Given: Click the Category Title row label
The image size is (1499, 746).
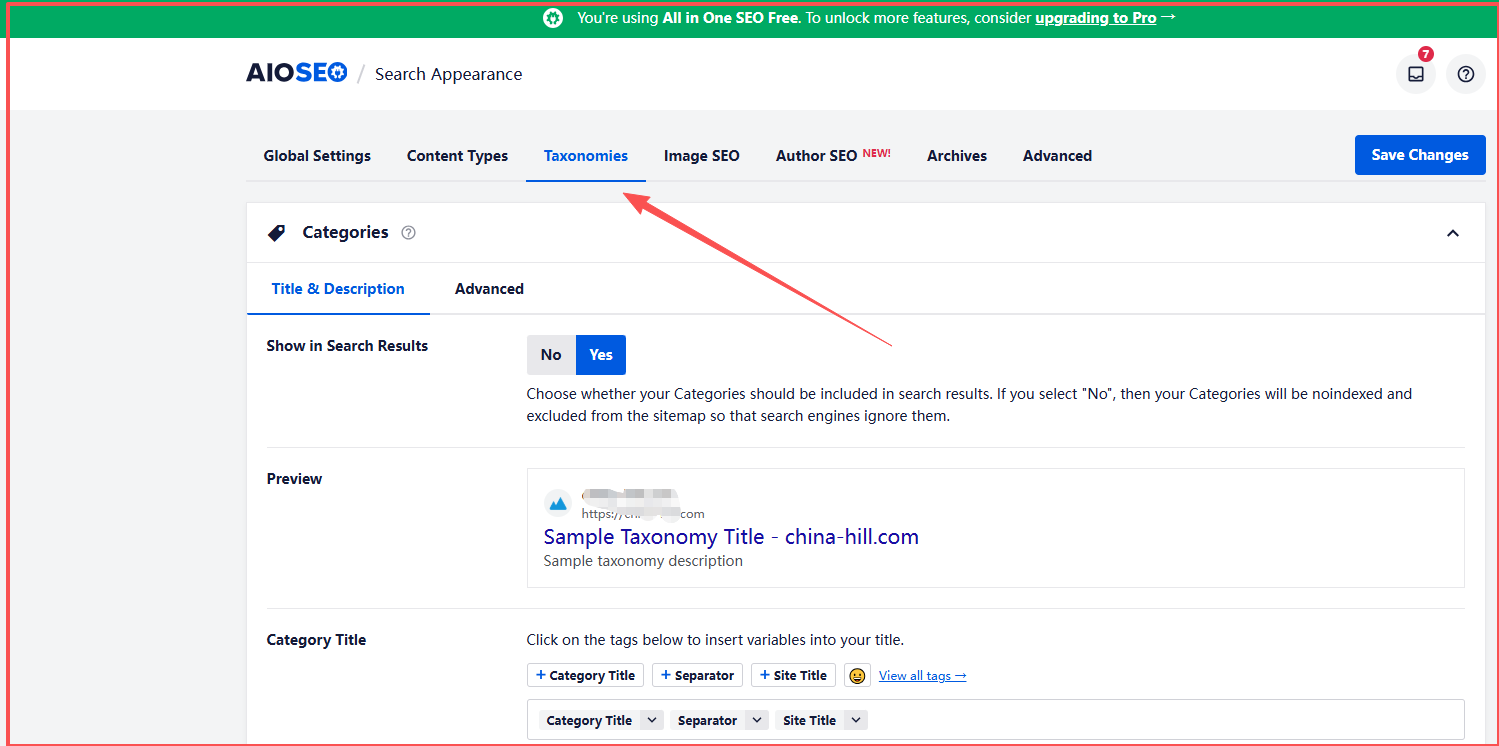Looking at the screenshot, I should 316,640.
